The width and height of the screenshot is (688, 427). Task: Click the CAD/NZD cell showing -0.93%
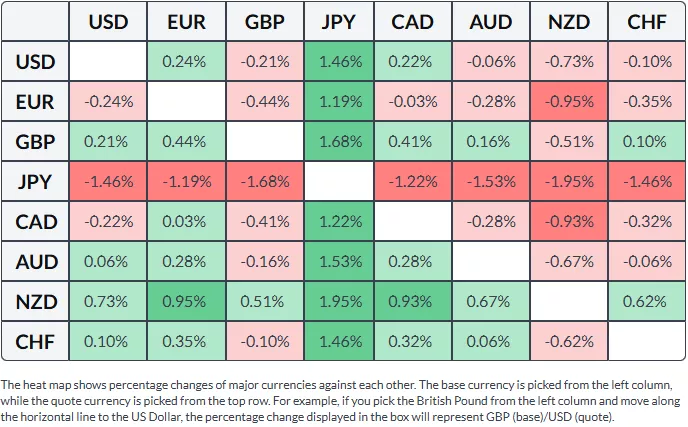569,221
